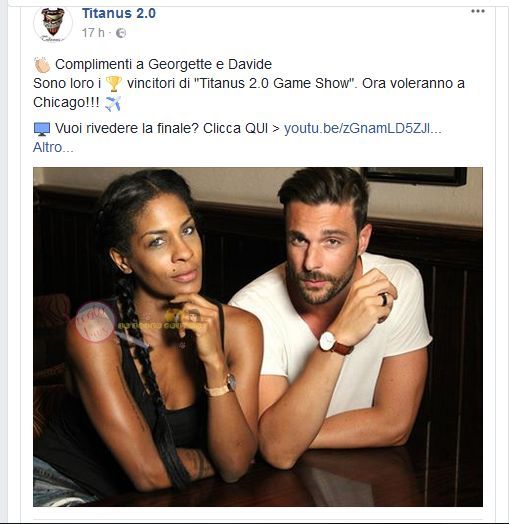Viewport: 509px width, 524px height.
Task: Open the Titanus 2.0 page name link
Action: (119, 14)
